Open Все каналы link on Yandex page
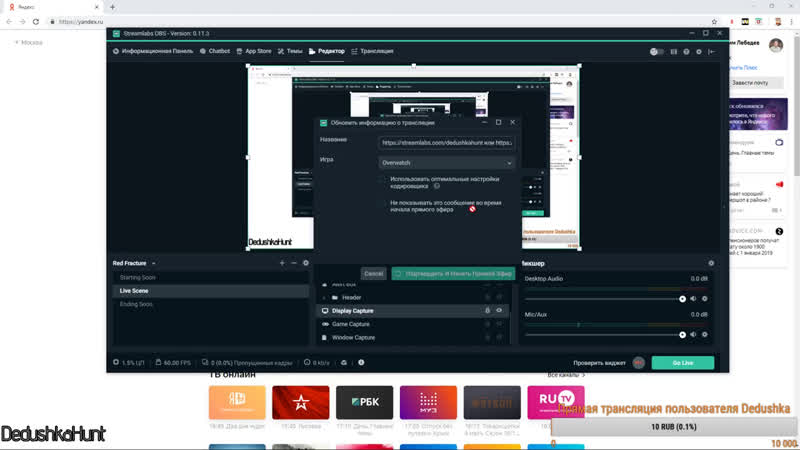 coord(566,375)
